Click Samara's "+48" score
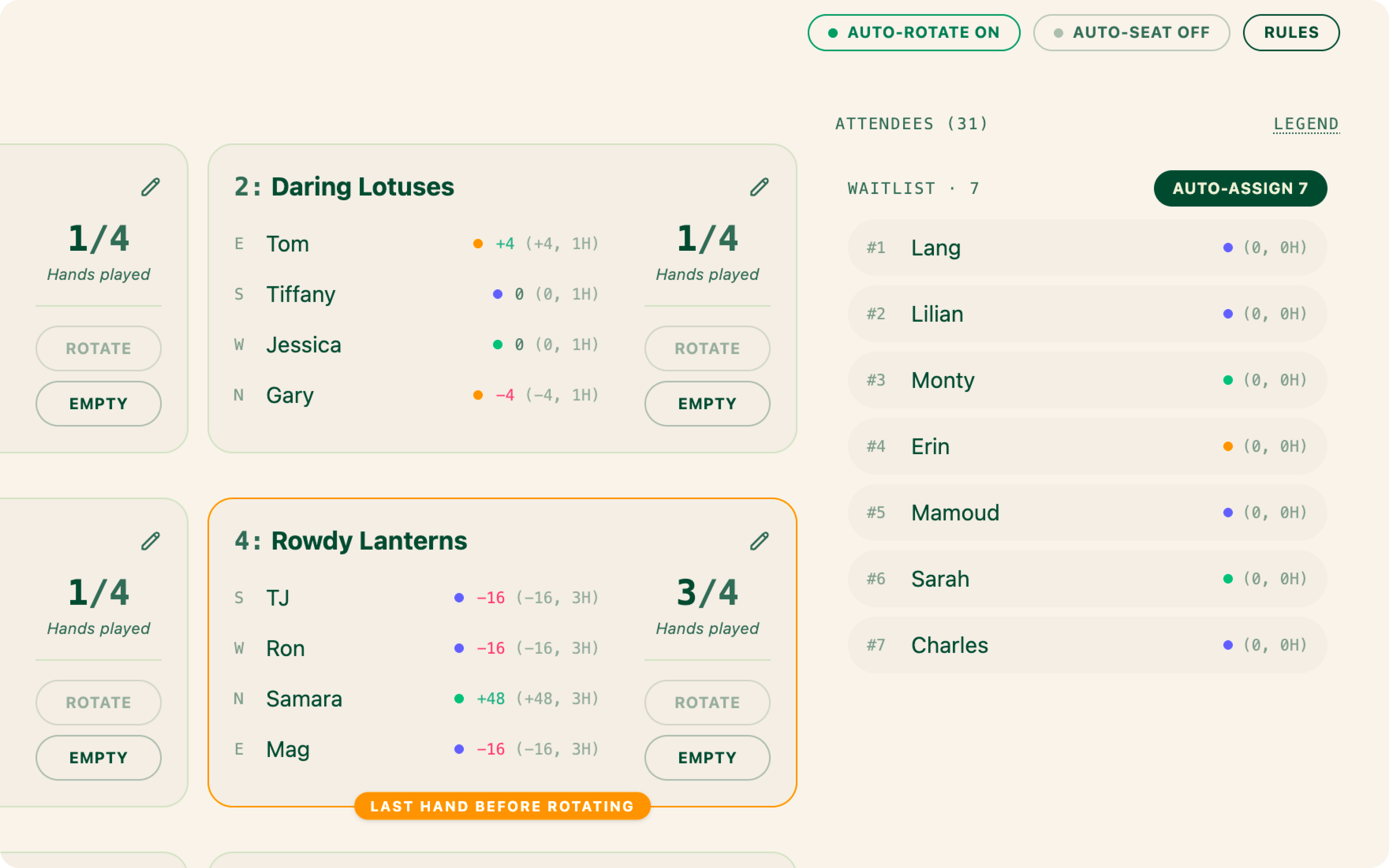 click(x=491, y=699)
